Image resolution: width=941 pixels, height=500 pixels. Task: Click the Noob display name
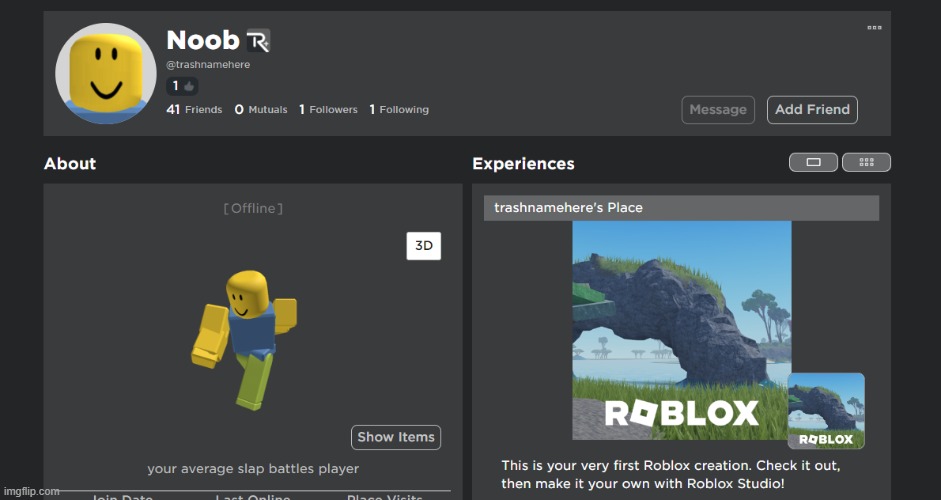(203, 40)
